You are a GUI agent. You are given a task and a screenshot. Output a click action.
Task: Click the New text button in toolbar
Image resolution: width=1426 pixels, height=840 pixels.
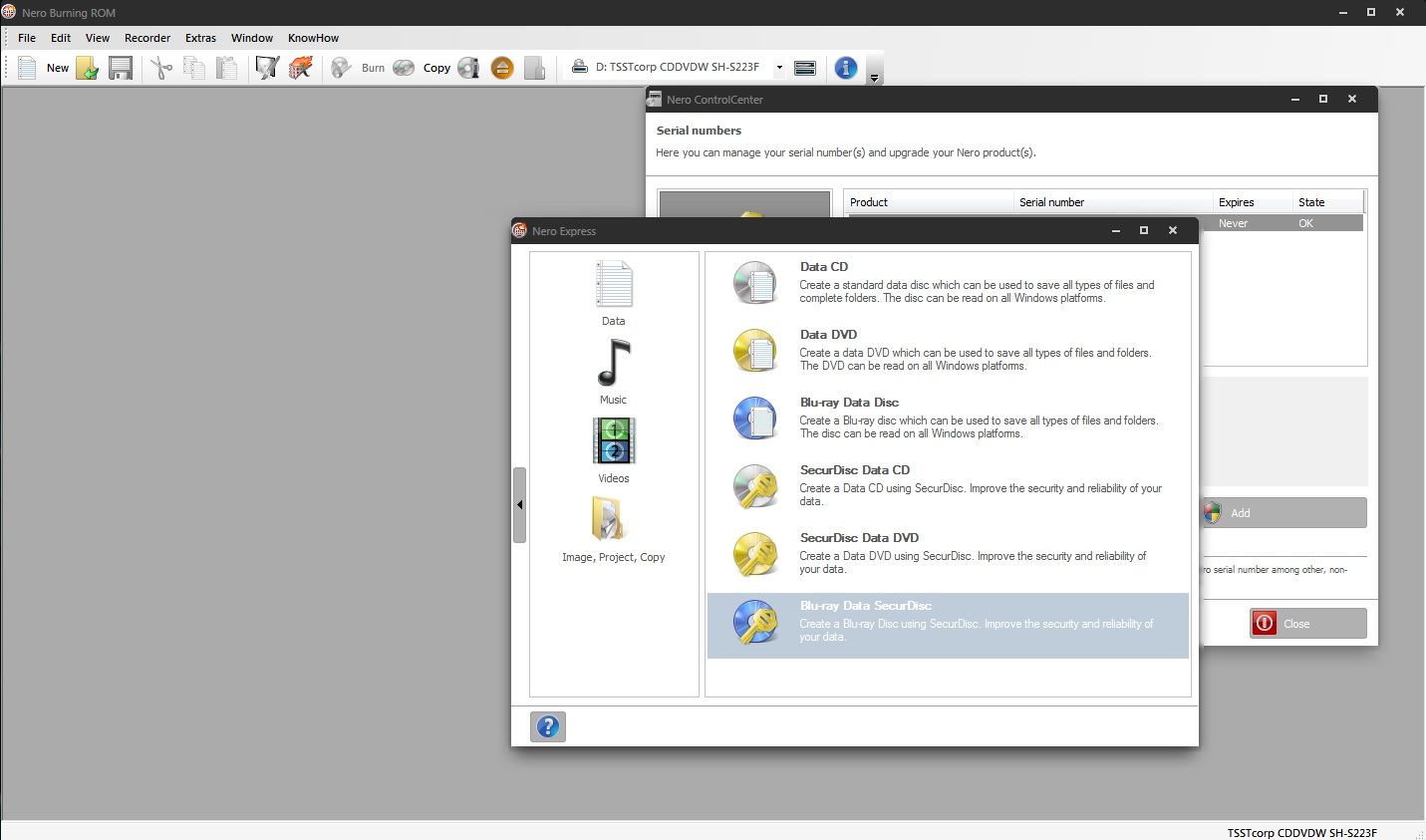(x=58, y=68)
